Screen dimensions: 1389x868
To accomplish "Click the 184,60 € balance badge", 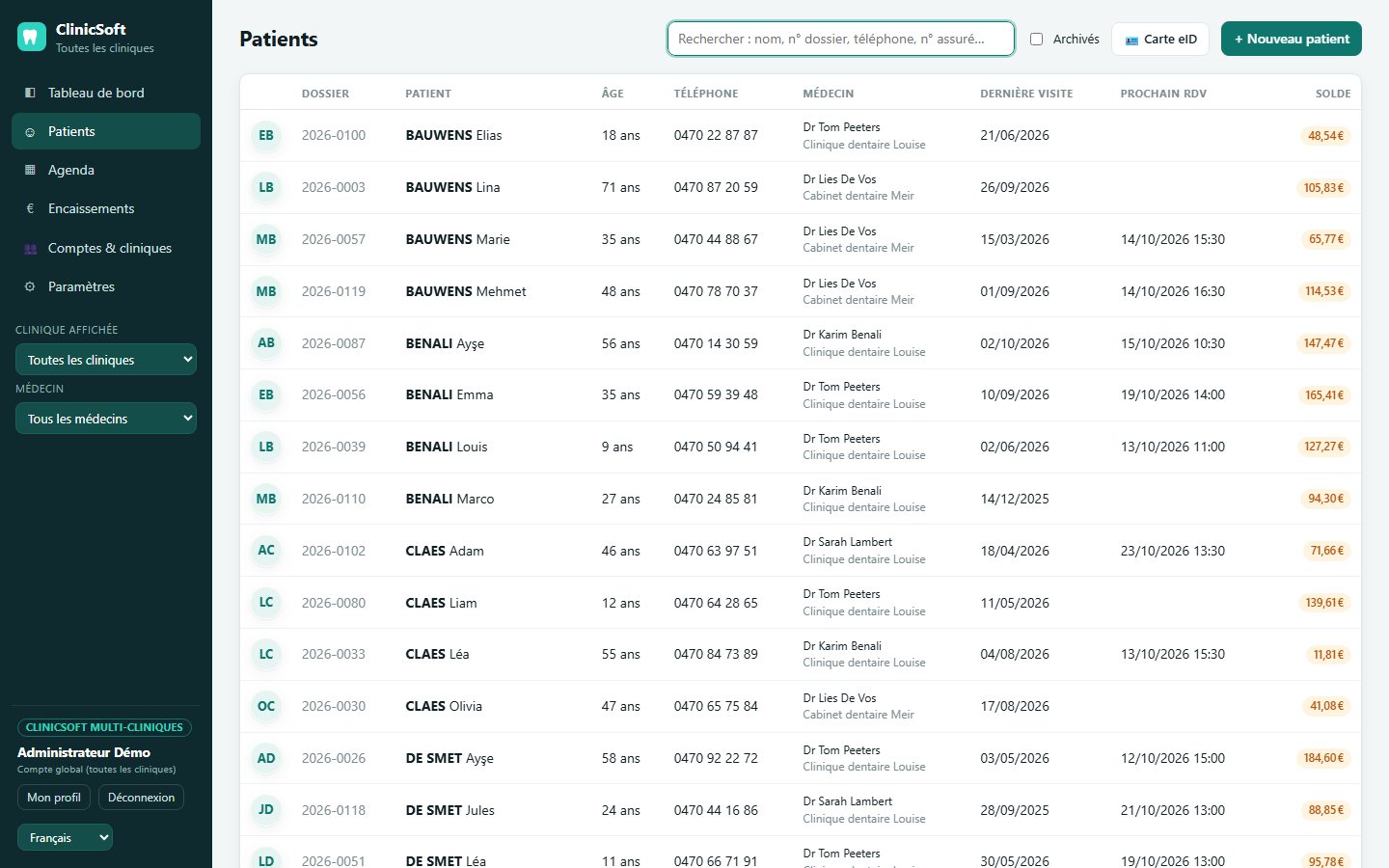I will (1324, 758).
